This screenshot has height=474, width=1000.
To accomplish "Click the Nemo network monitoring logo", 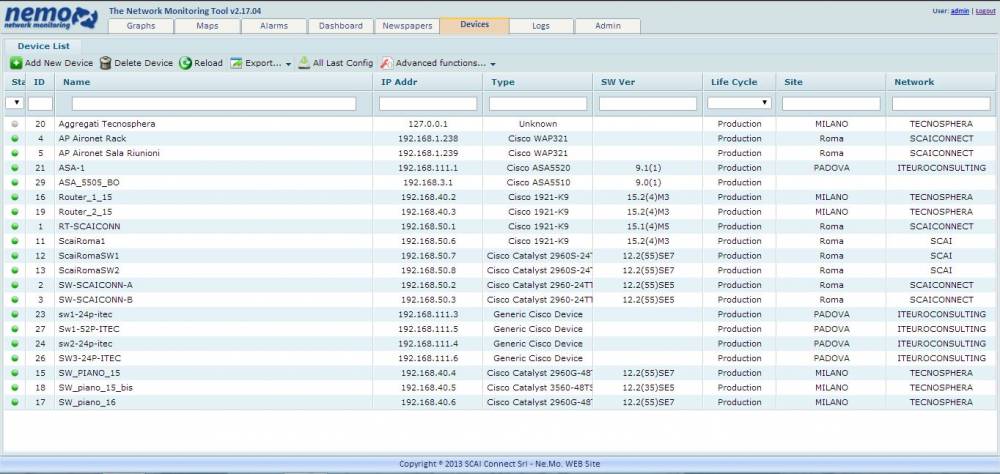I will pyautogui.click(x=51, y=17).
